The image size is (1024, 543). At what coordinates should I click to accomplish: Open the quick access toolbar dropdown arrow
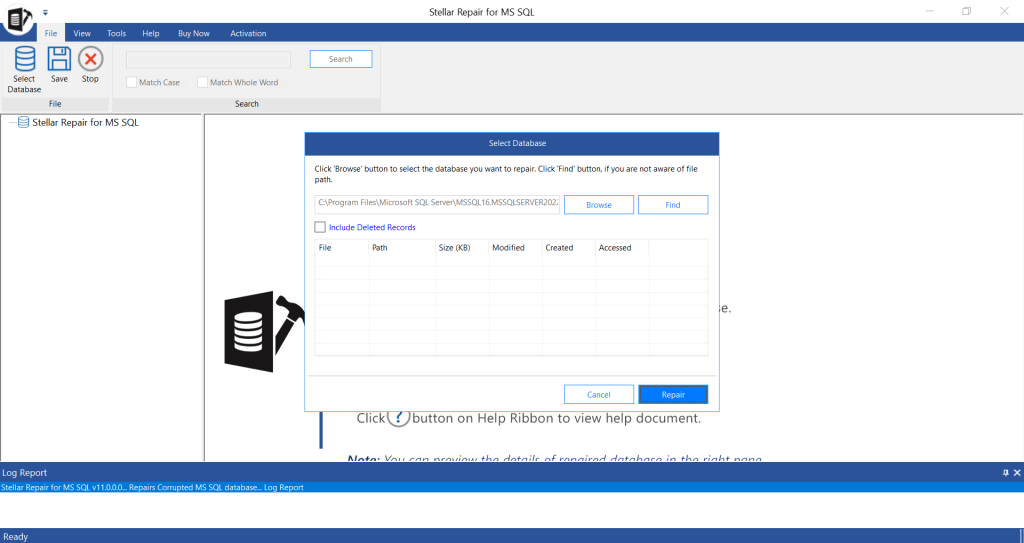pos(45,12)
